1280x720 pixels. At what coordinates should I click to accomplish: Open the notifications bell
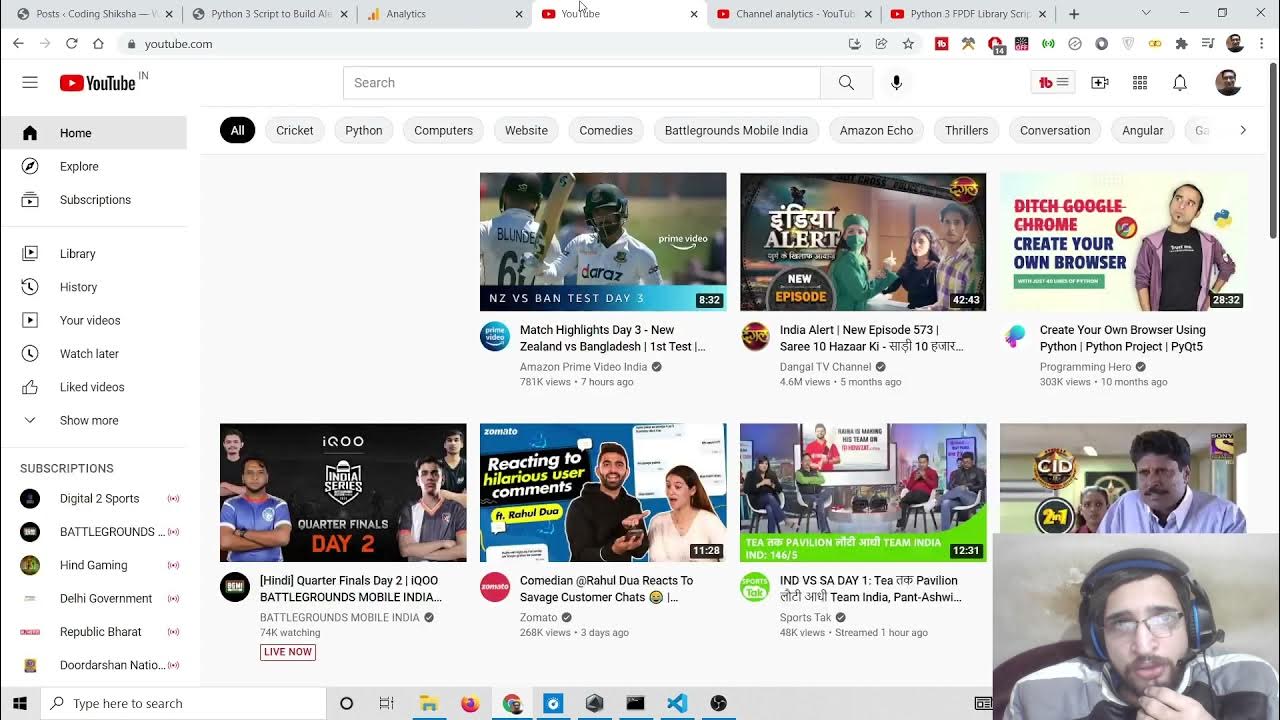pos(1180,83)
